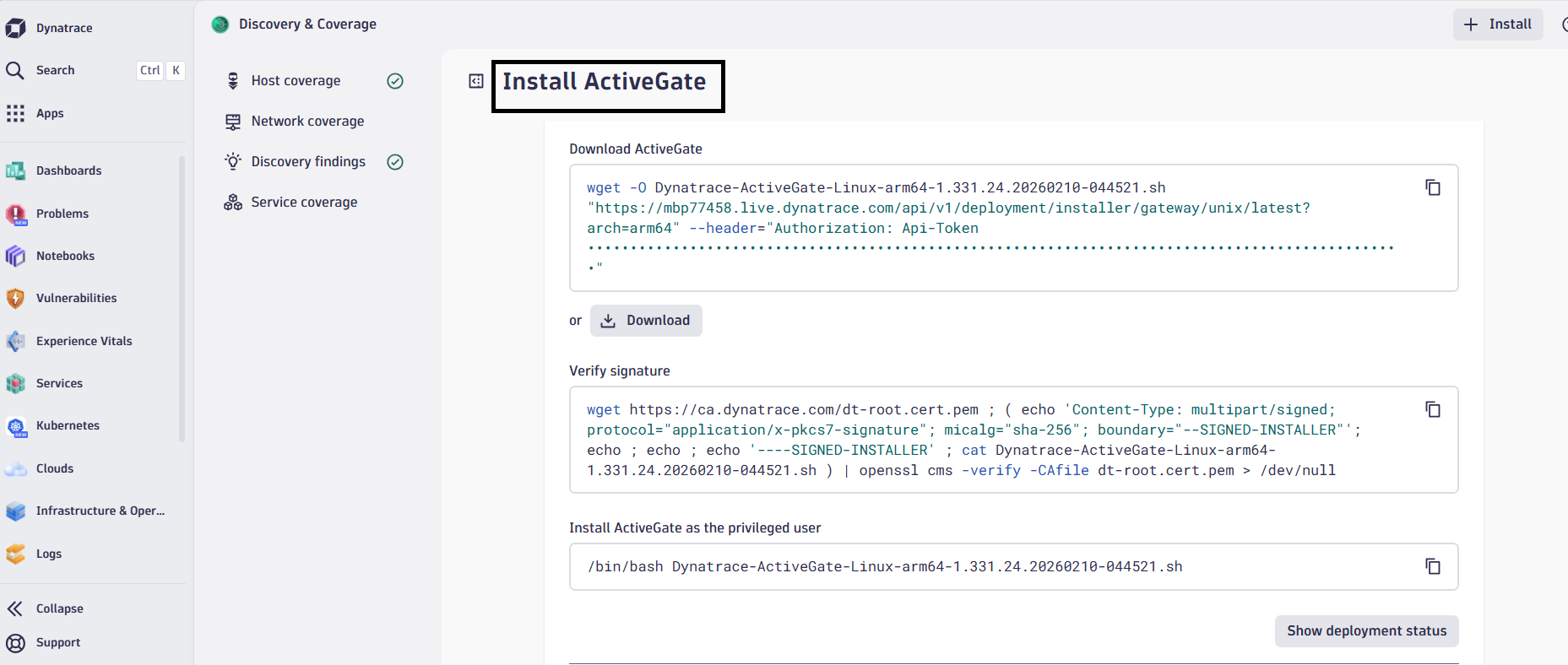Image resolution: width=1568 pixels, height=665 pixels.
Task: Select the Service coverage menu item
Action: (313, 203)
